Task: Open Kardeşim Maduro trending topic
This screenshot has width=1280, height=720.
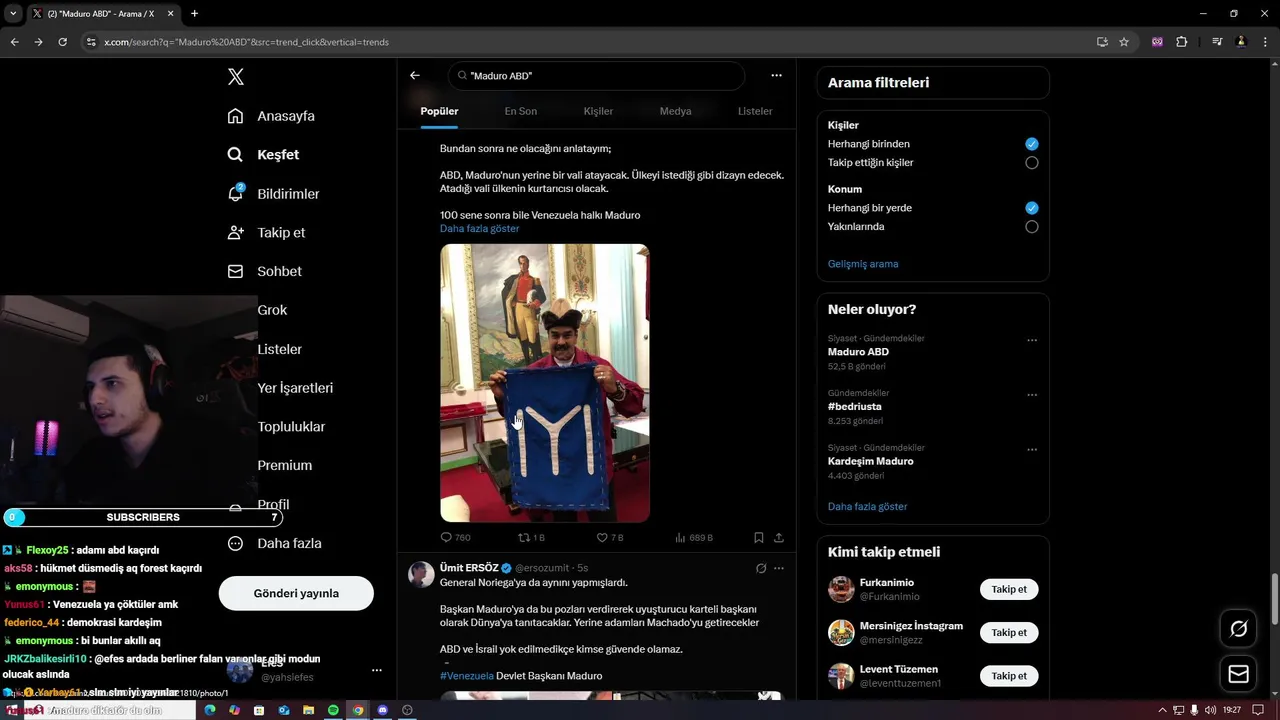Action: [x=870, y=462]
